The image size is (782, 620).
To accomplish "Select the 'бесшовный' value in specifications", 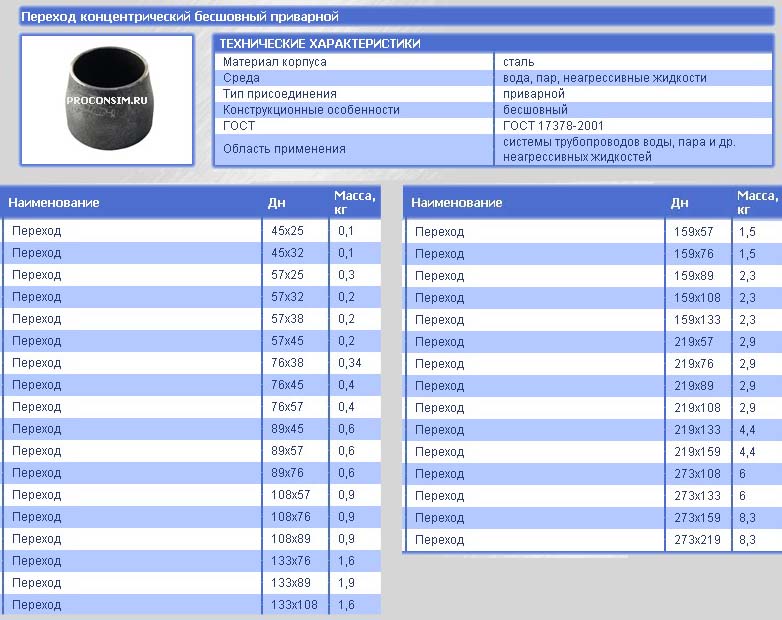I will pyautogui.click(x=536, y=110).
